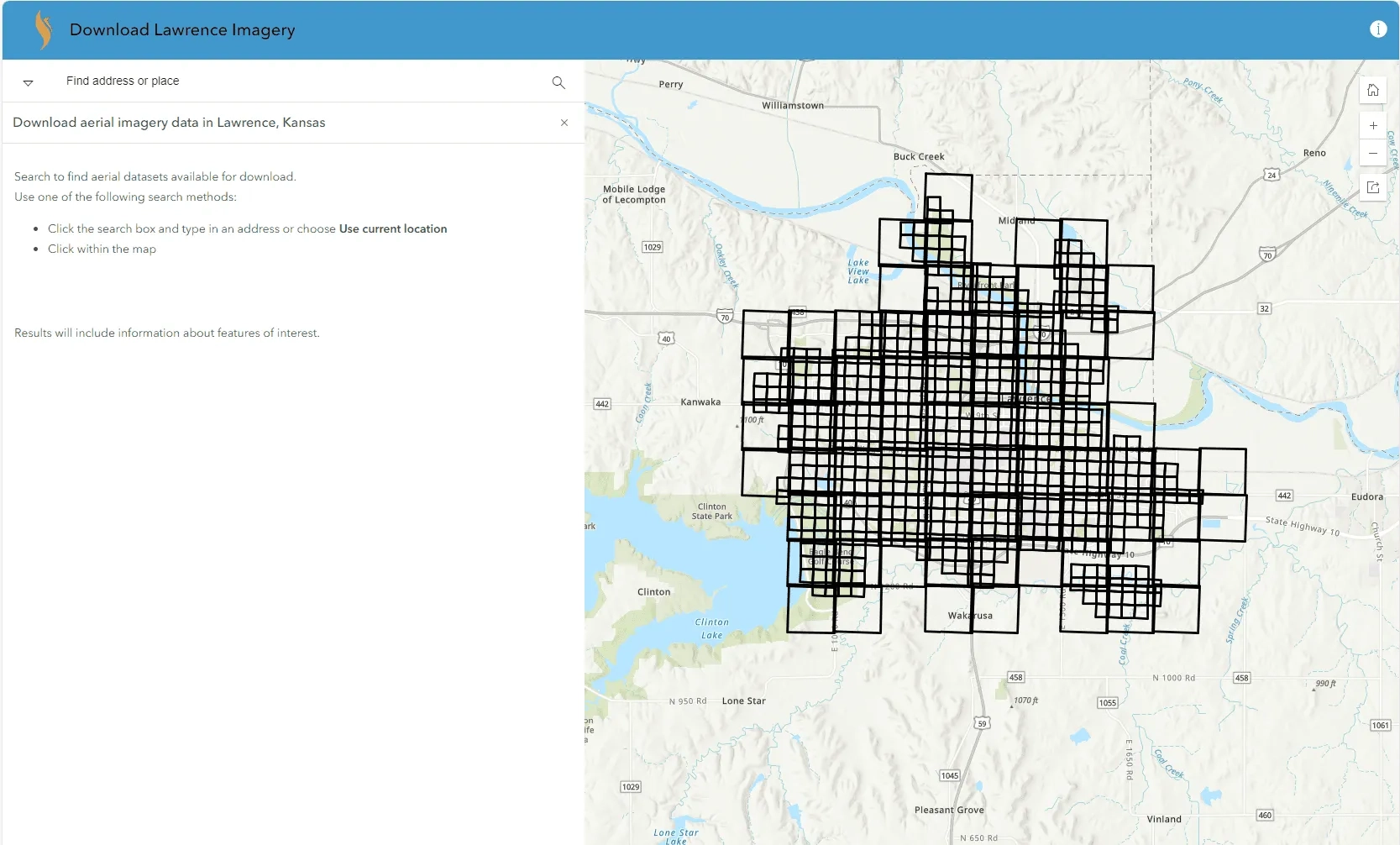Open the share/export map tool
The image size is (1400, 845).
pos(1375,187)
